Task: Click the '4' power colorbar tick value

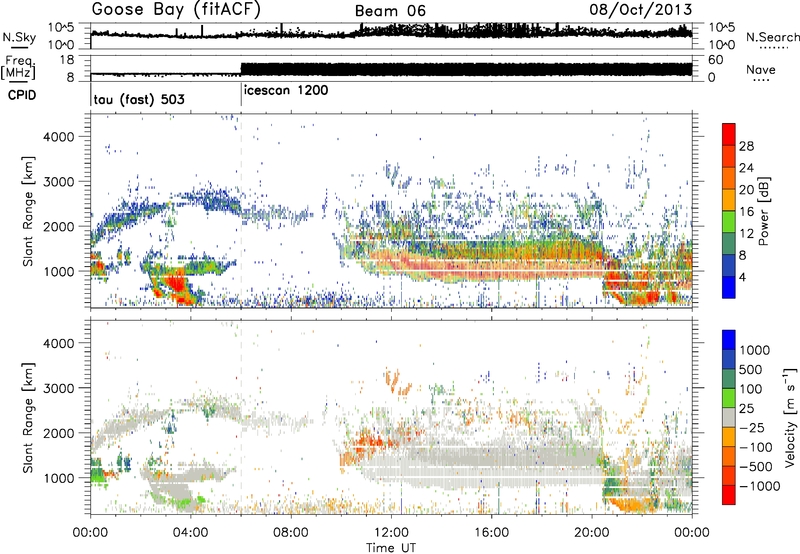Action: tap(742, 277)
